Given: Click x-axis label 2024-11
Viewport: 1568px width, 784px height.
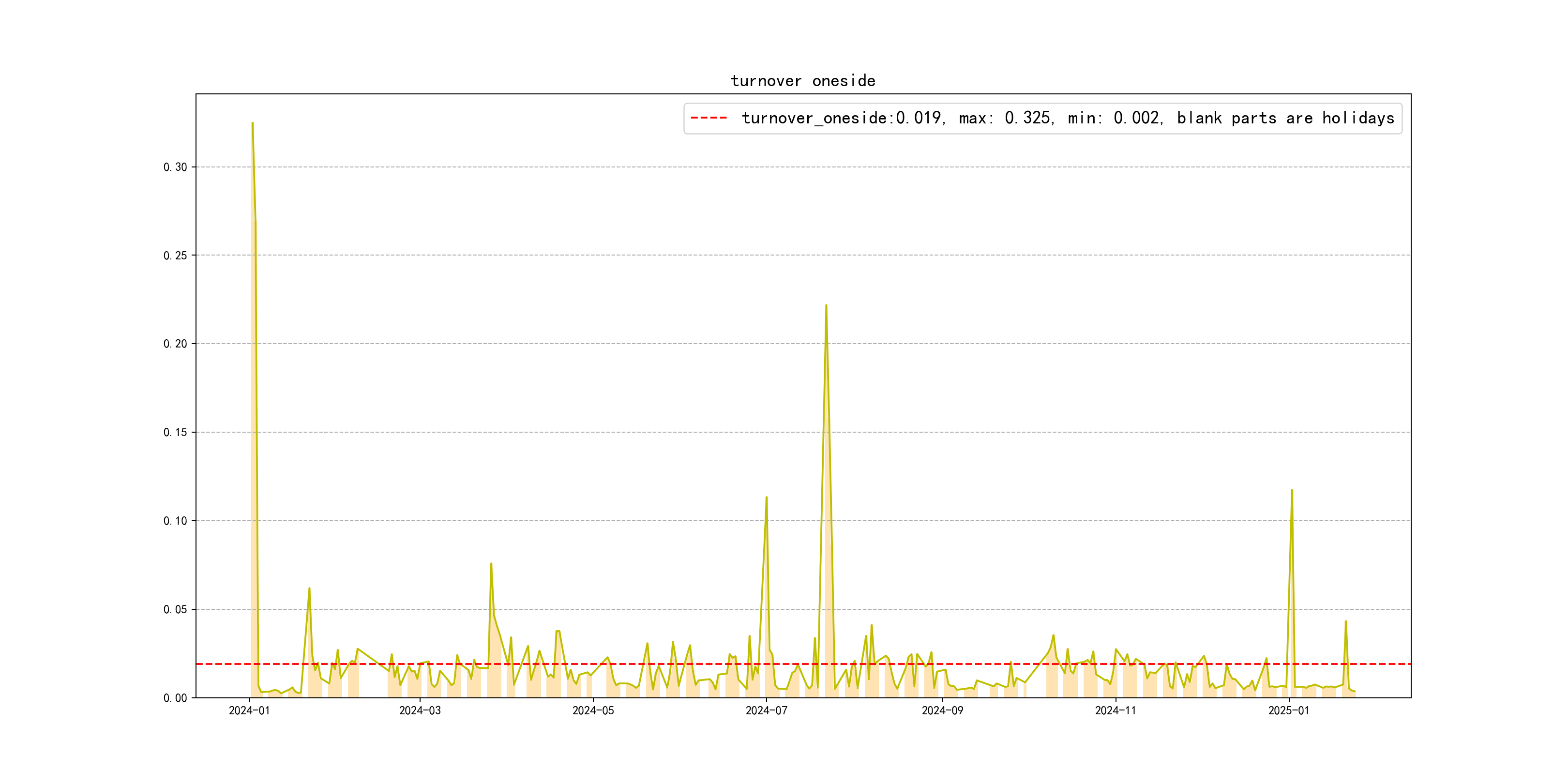Looking at the screenshot, I should click(x=1115, y=711).
